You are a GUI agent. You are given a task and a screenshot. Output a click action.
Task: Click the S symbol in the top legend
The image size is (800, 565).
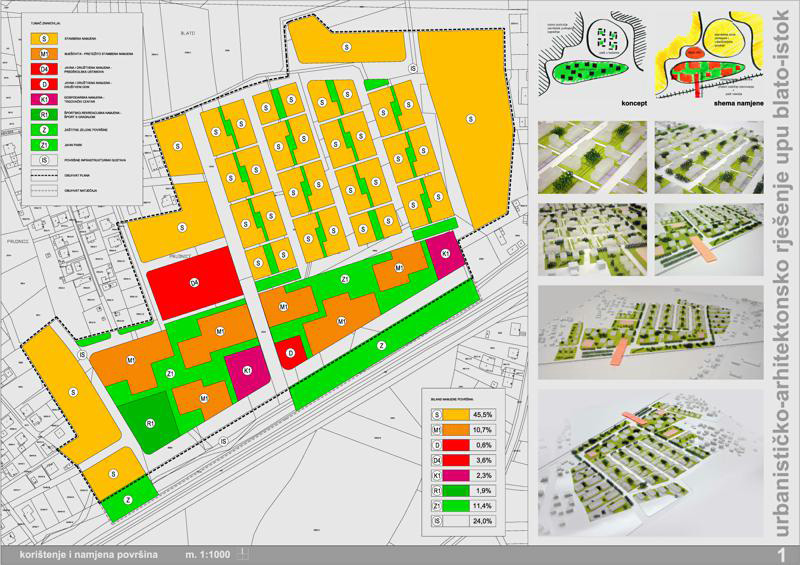tap(45, 38)
